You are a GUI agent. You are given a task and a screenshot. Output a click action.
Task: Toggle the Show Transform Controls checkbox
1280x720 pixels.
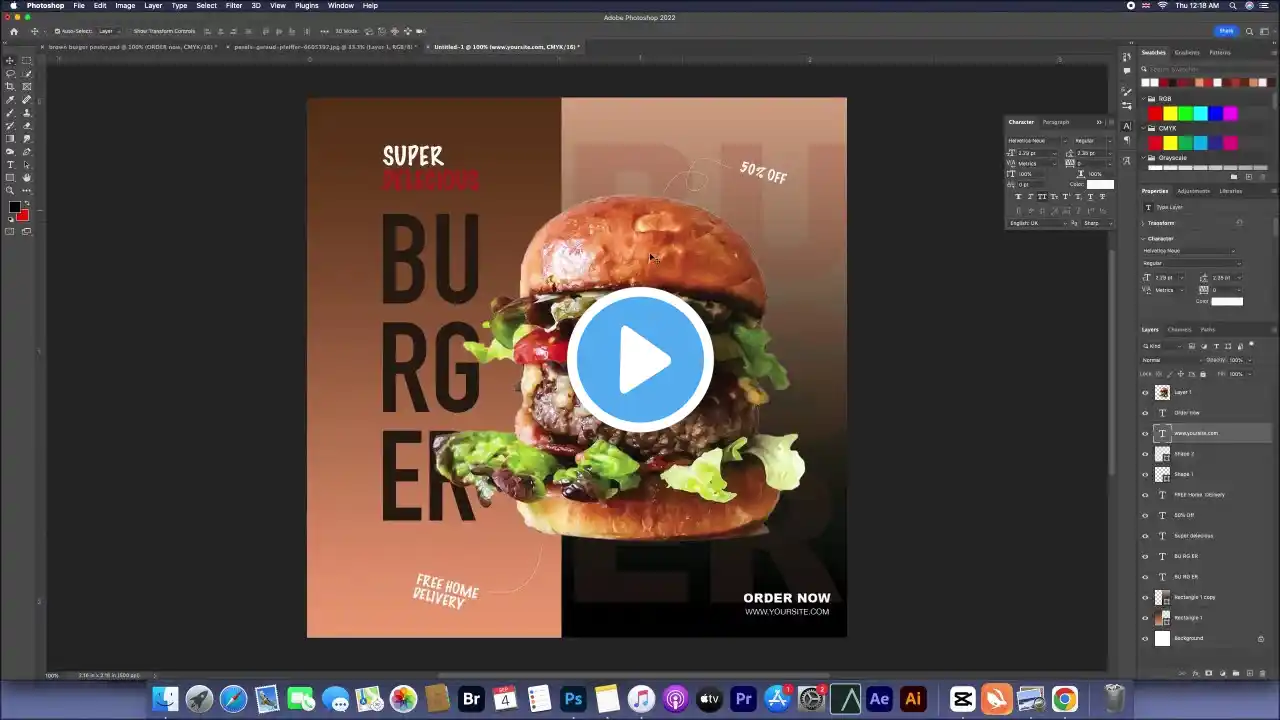click(129, 31)
